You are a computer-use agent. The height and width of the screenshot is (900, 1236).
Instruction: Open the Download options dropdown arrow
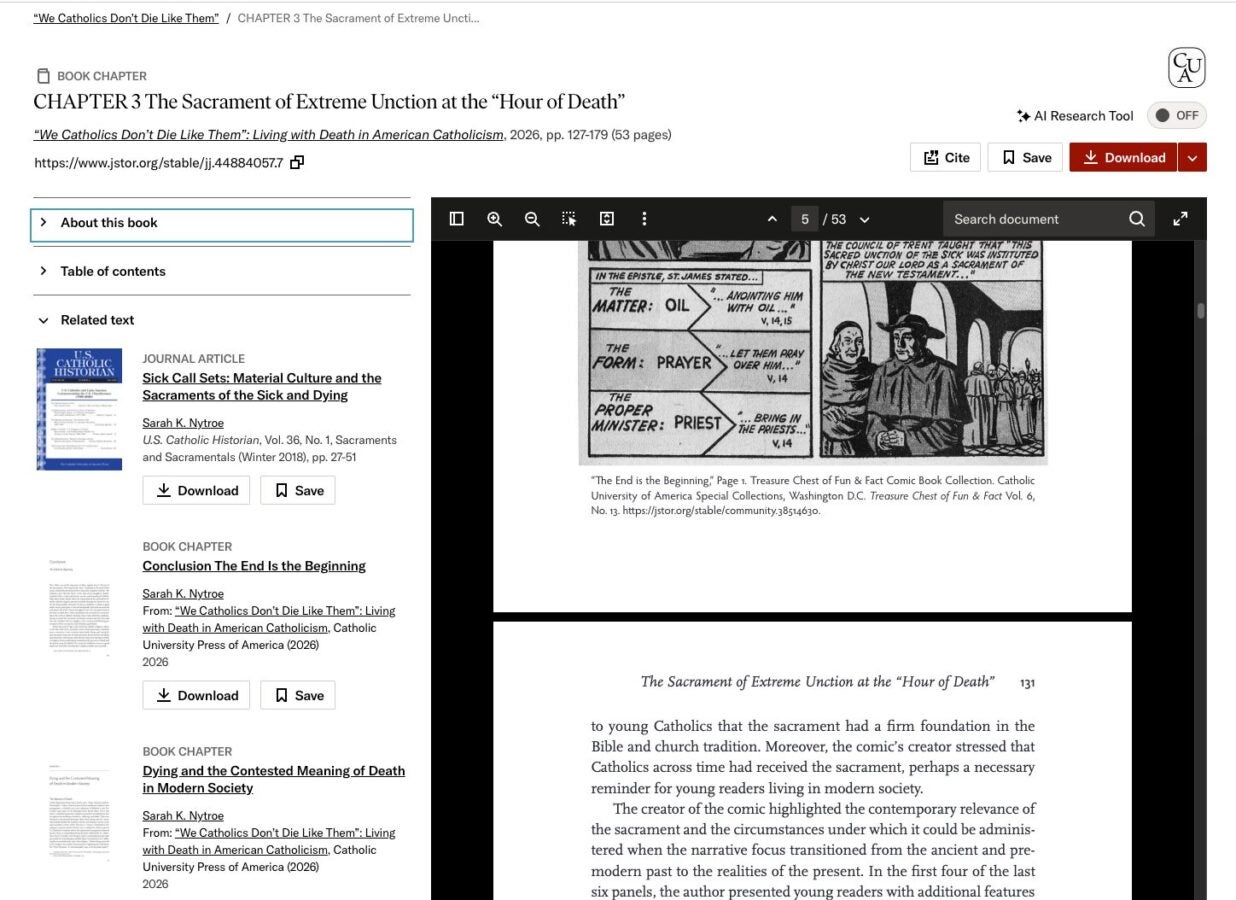(1192, 157)
